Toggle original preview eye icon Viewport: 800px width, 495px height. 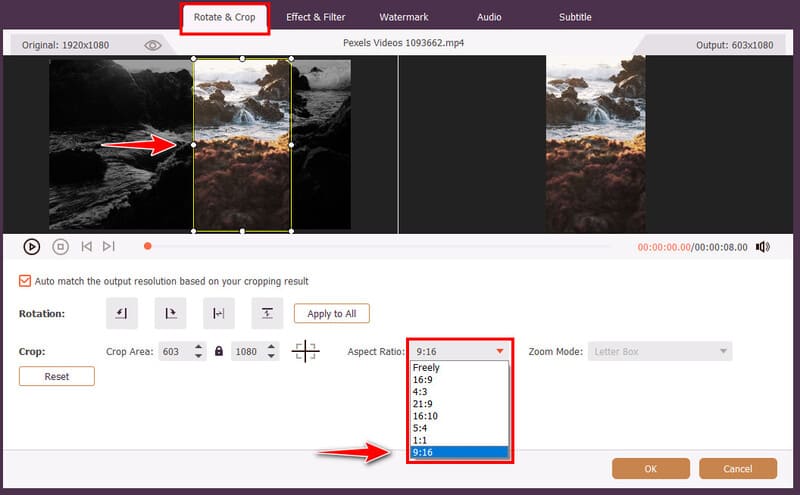pos(153,45)
